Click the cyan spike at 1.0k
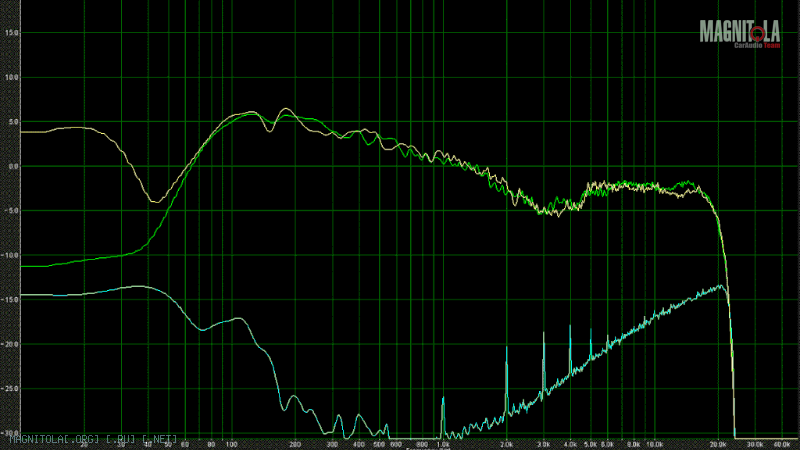The image size is (800, 450). [x=443, y=400]
